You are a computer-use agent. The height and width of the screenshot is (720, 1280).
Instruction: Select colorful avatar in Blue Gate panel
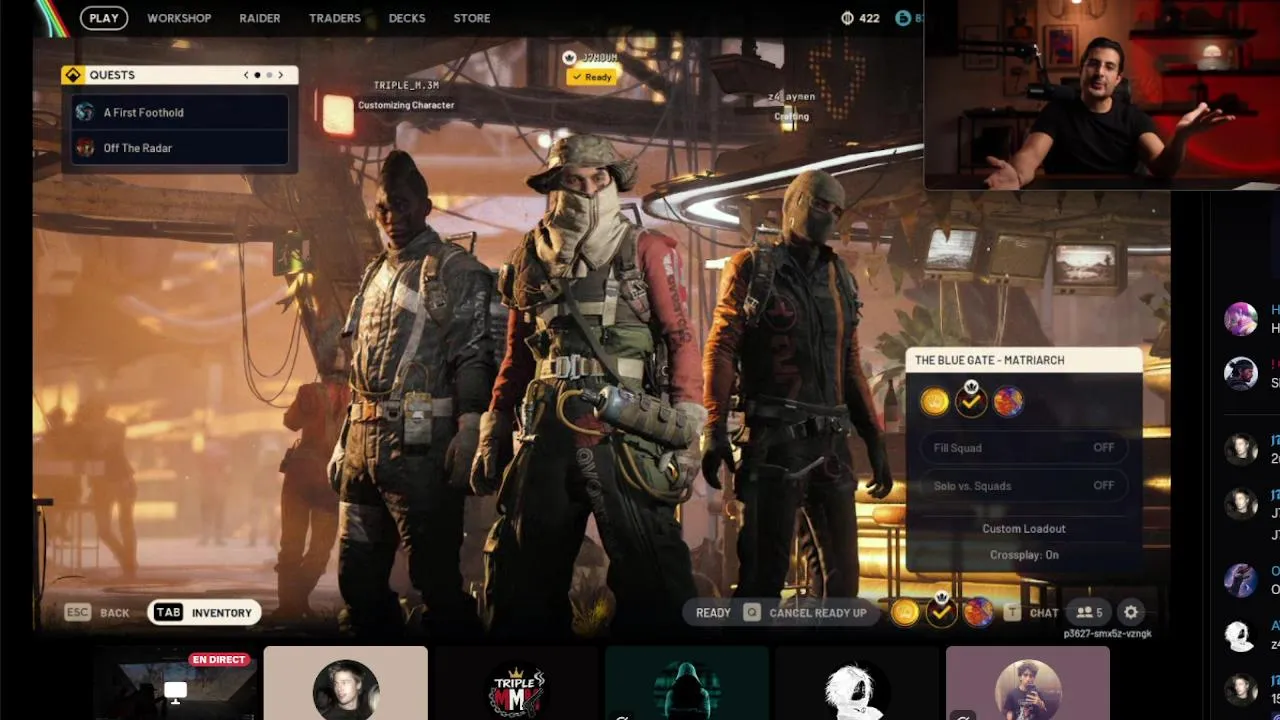pyautogui.click(x=1008, y=401)
